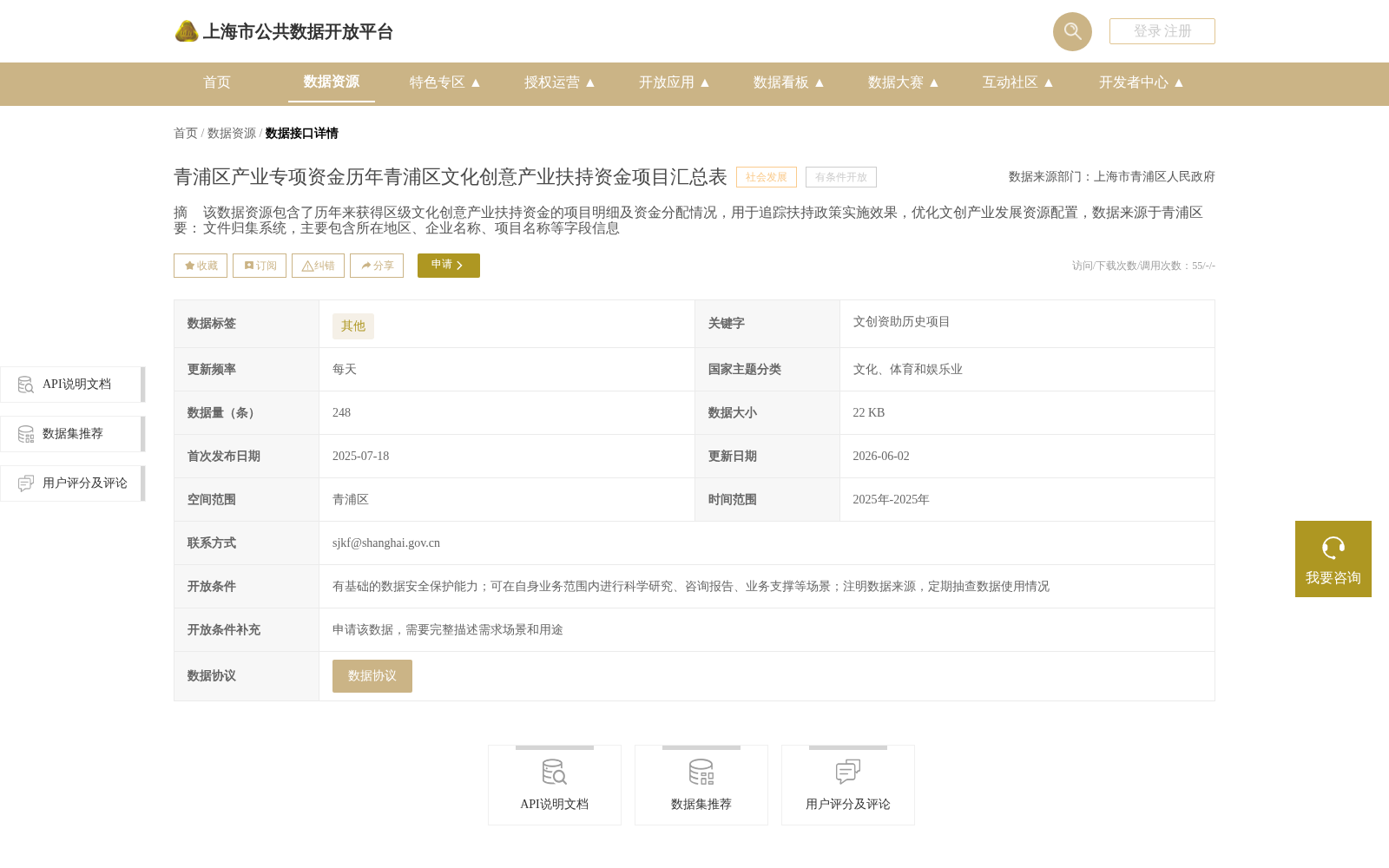The width and height of the screenshot is (1389, 868).
Task: Click the 青浦区 spatial range value
Action: (x=351, y=500)
